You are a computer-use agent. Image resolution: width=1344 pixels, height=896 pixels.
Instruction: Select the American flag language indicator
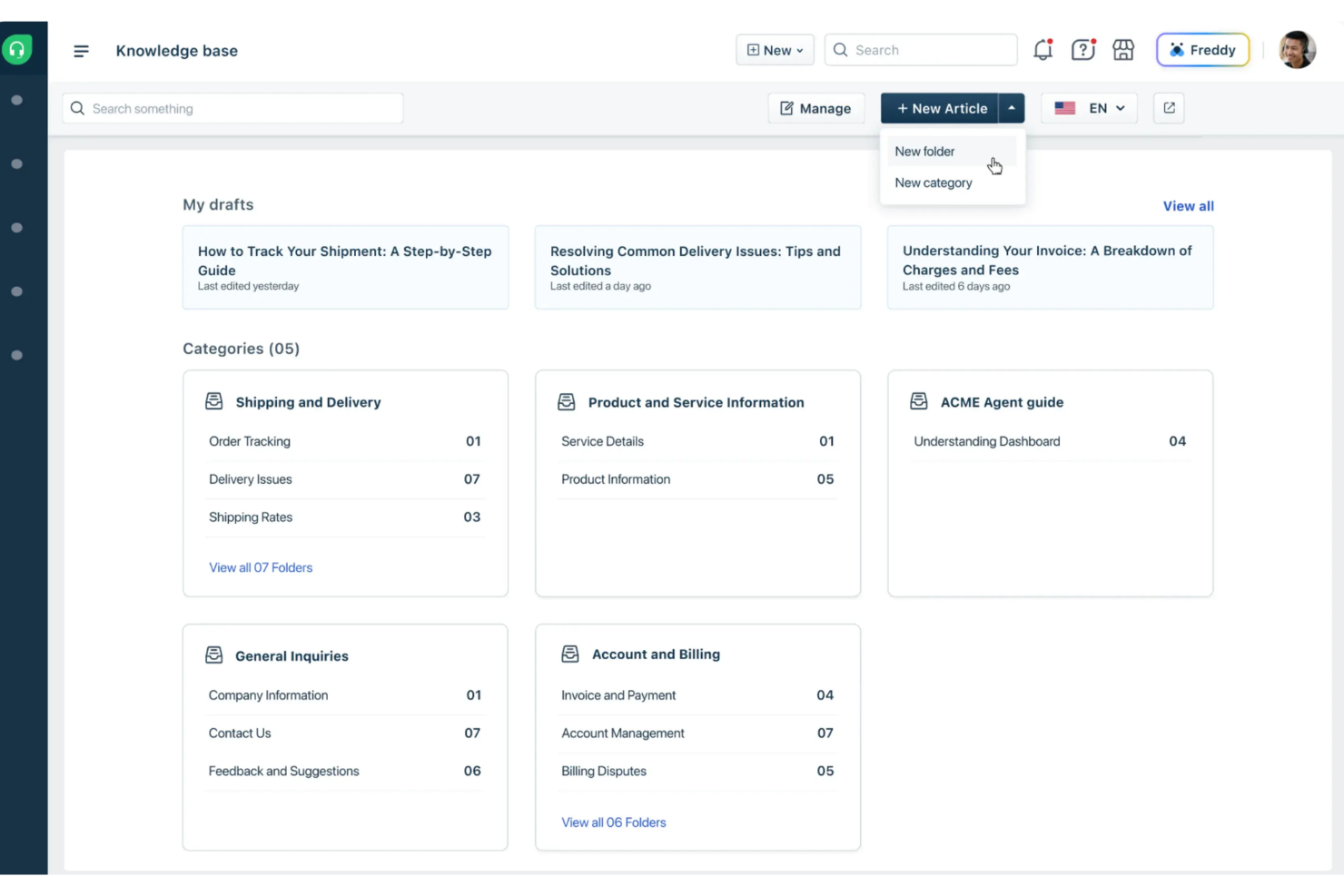tap(1064, 107)
